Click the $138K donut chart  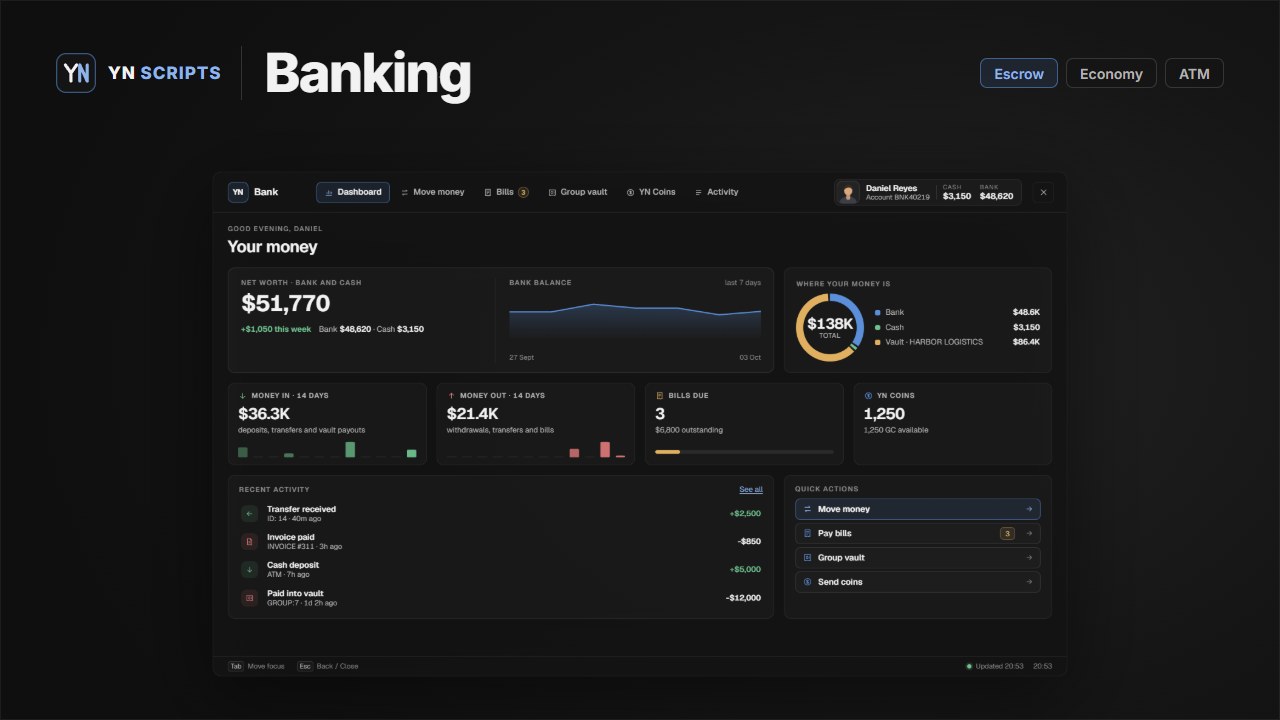pyautogui.click(x=830, y=327)
